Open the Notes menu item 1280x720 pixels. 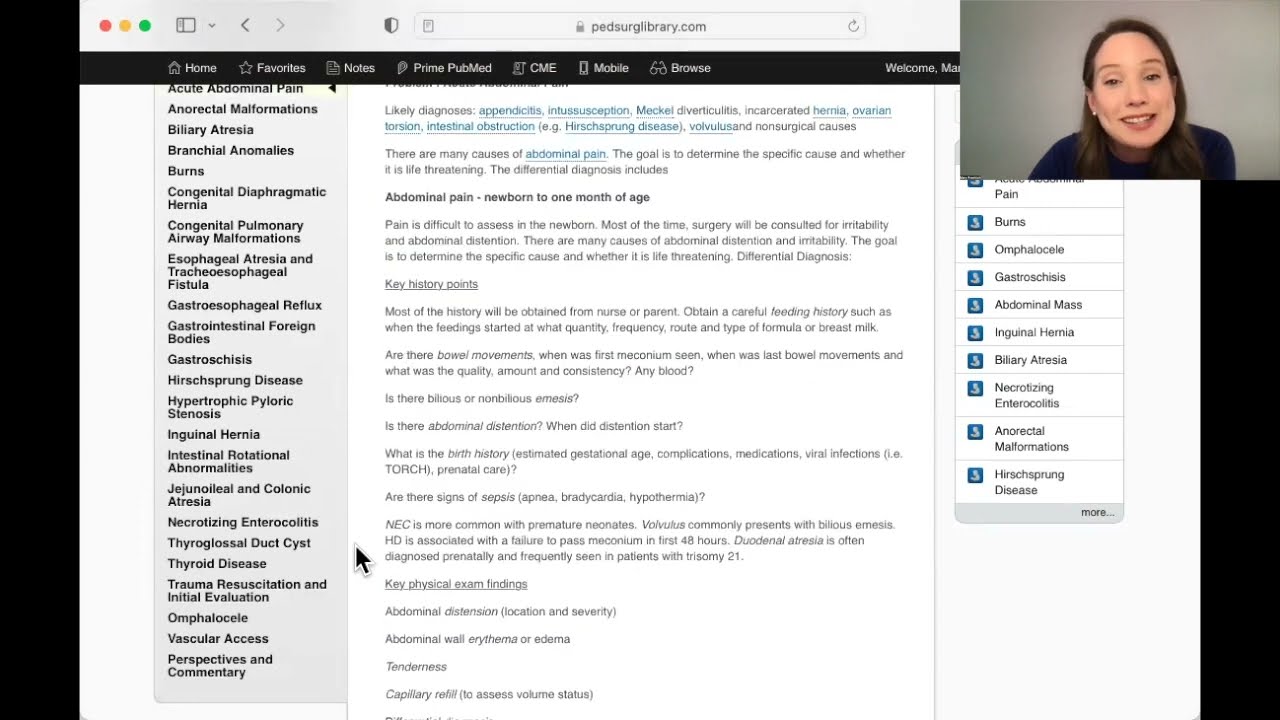click(x=350, y=68)
